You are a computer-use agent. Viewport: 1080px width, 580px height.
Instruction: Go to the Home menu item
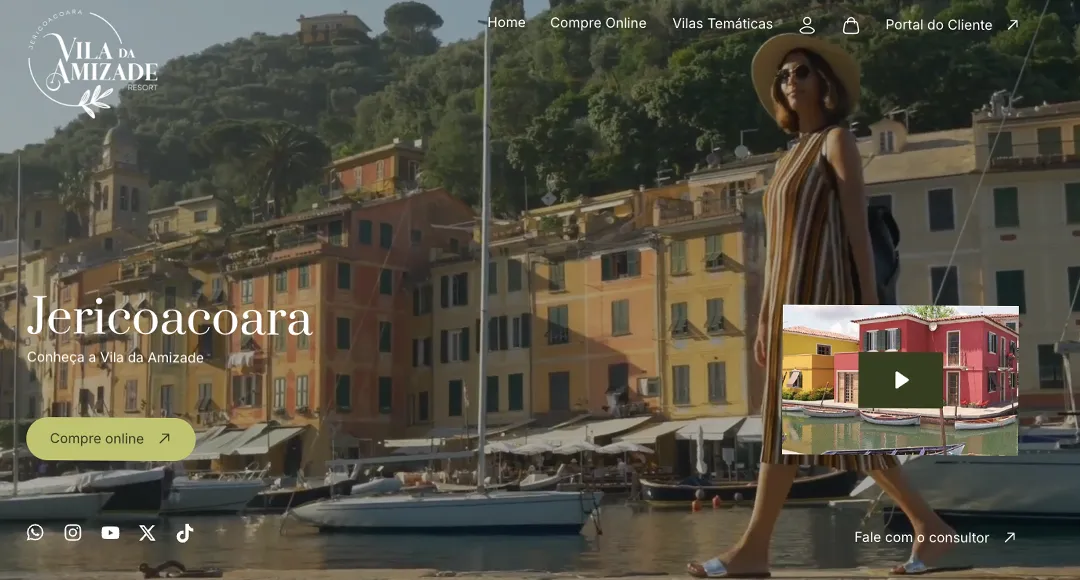click(x=506, y=23)
